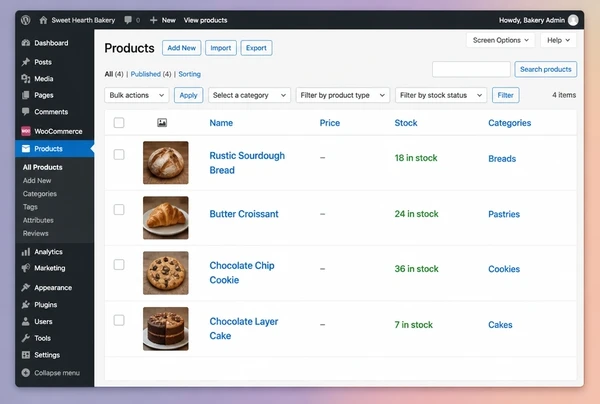Click the home icon beside Sweet Hearth Bakery
The image size is (600, 404).
click(x=43, y=20)
